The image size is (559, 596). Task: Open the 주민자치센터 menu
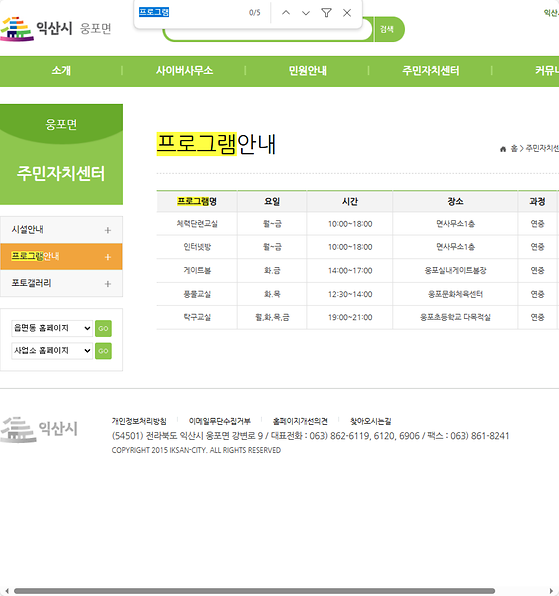(x=431, y=71)
